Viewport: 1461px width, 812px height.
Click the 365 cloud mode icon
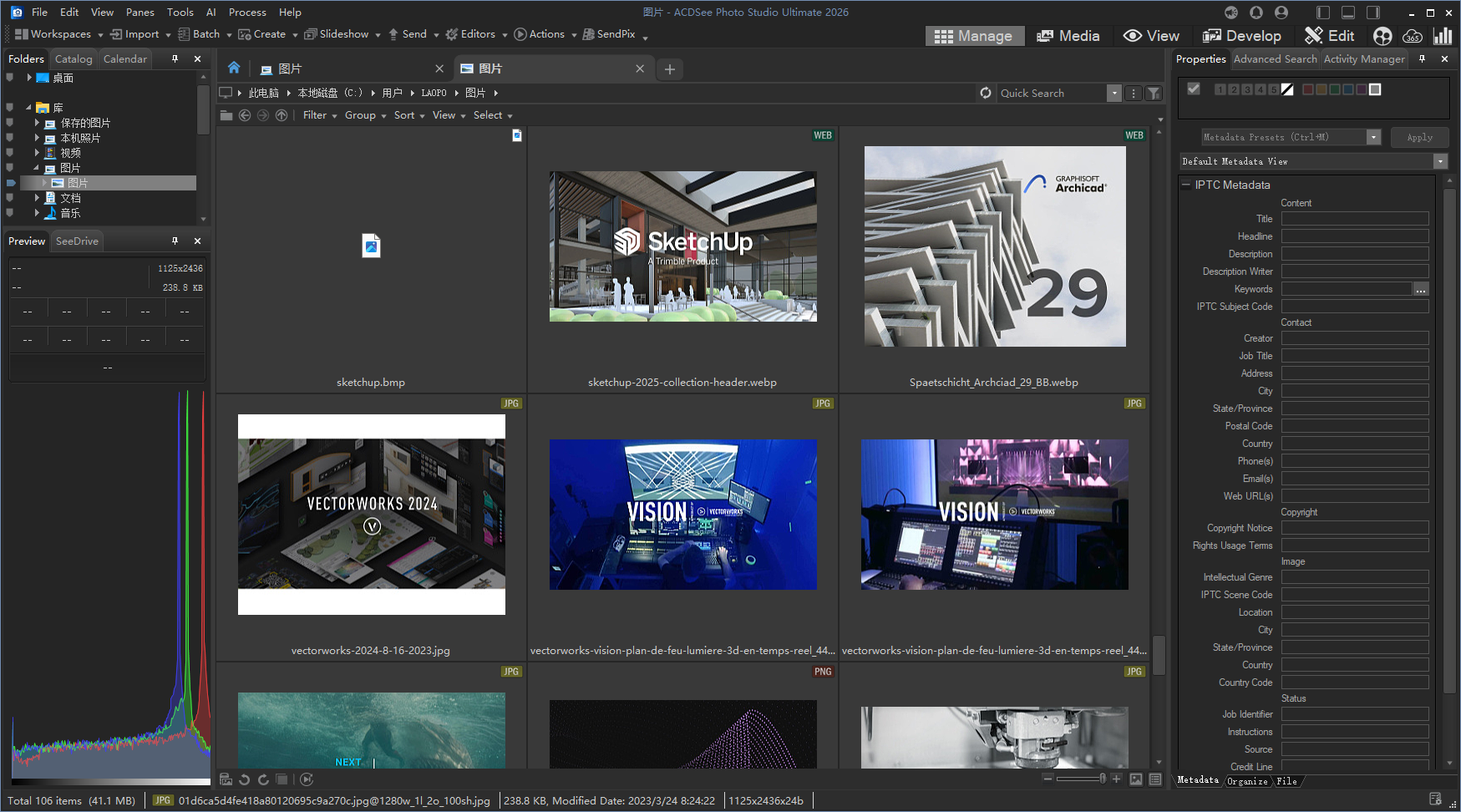pyautogui.click(x=1413, y=36)
